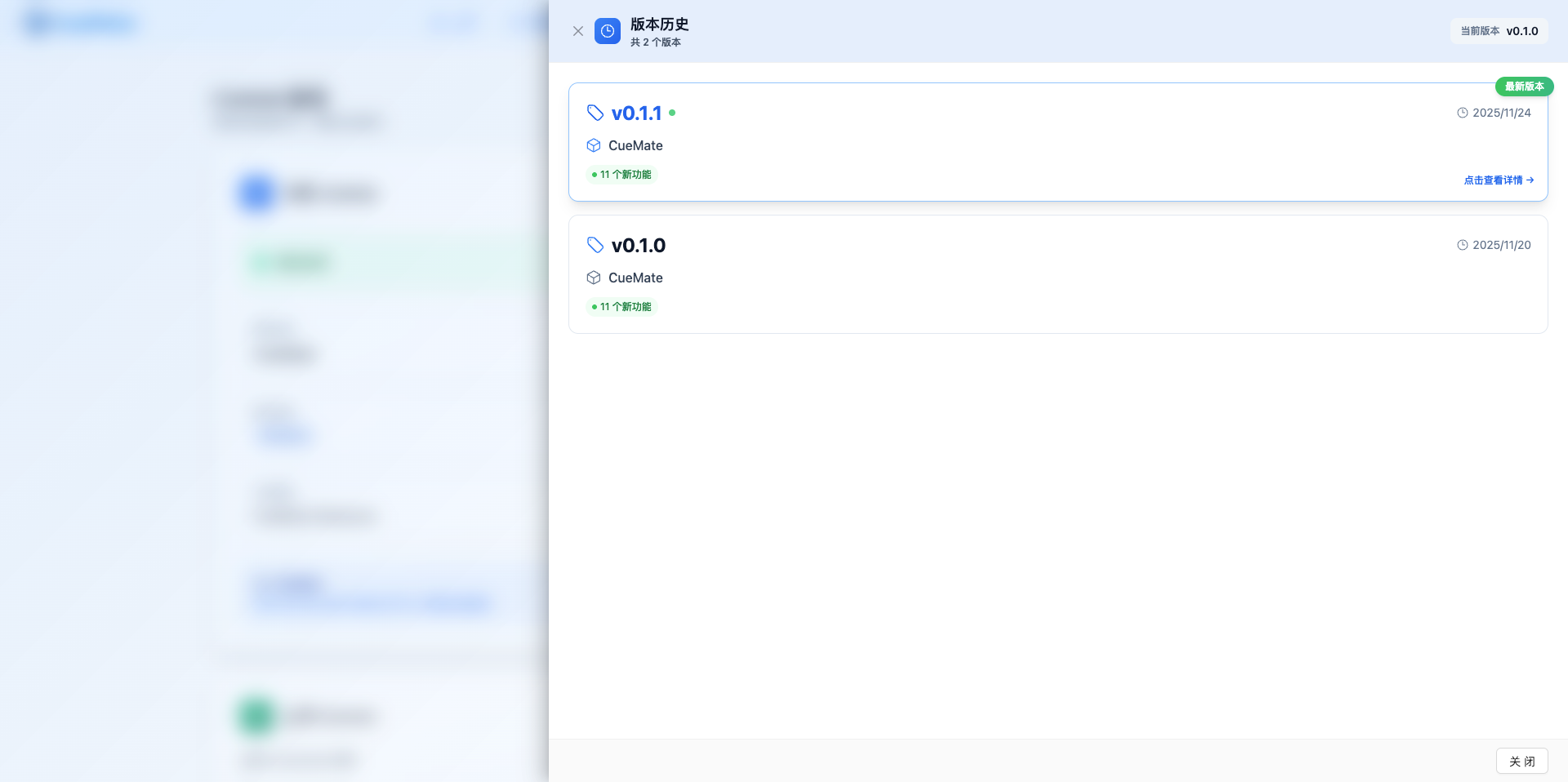
Task: Select the tag icon beside v0.1.0
Action: click(595, 245)
